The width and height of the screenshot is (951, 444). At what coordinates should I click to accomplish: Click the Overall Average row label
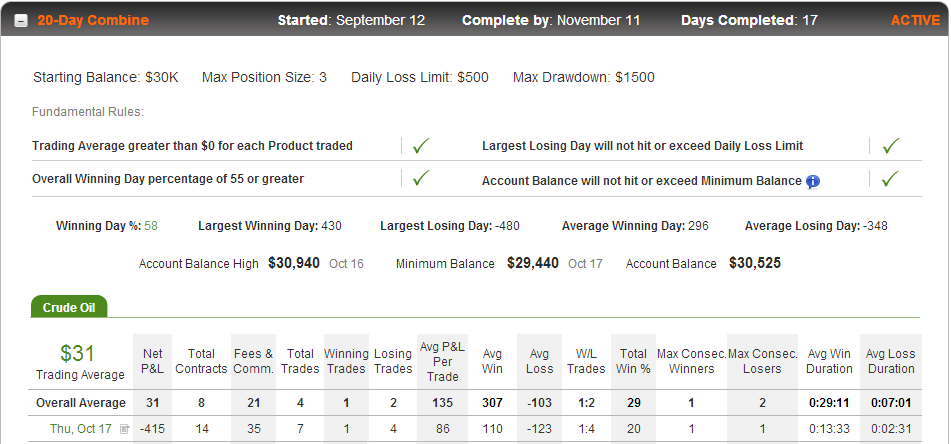[81, 403]
